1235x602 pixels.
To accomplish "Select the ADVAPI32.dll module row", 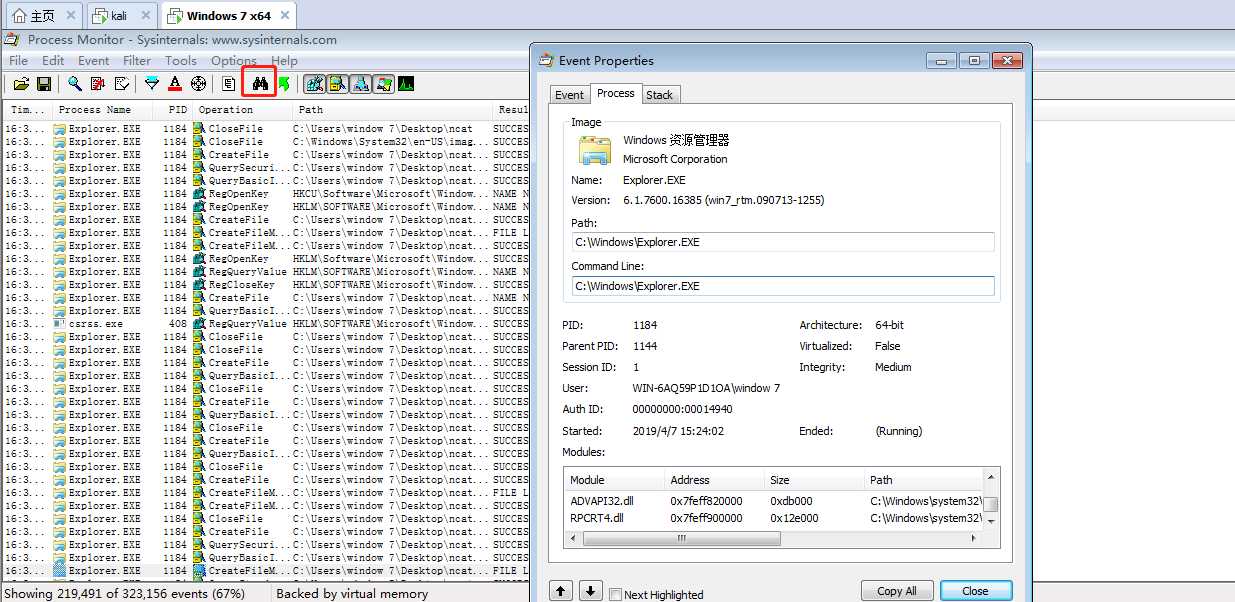I will 773,501.
